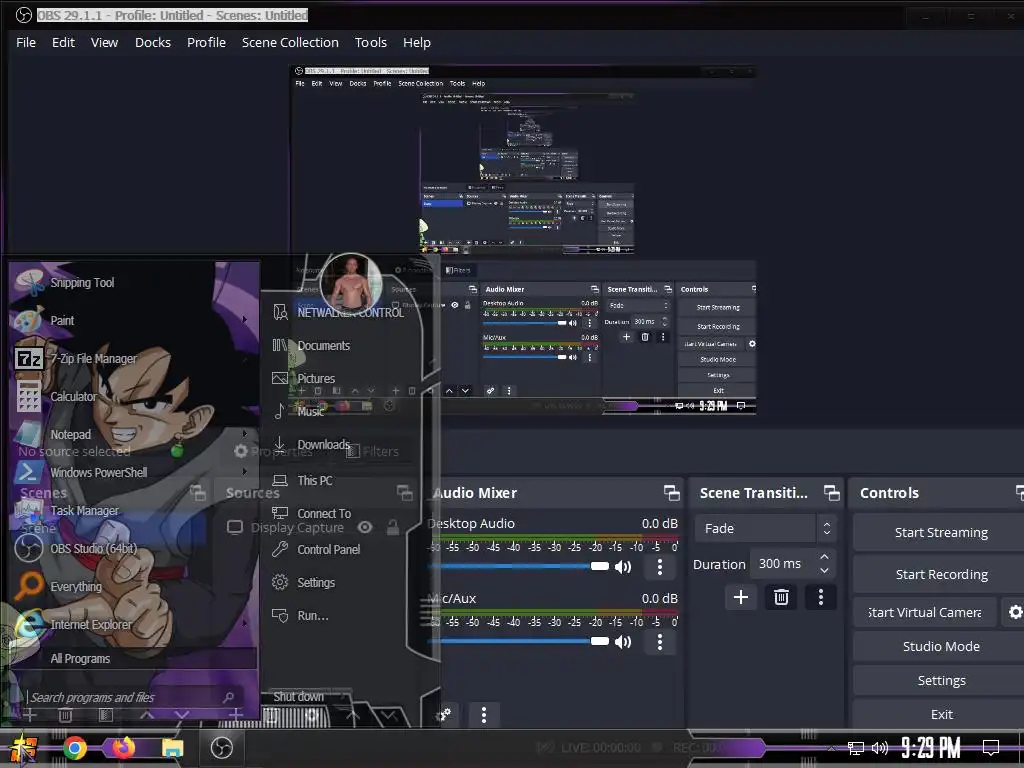
Task: Increase Duration with up arrow
Action: pos(824,557)
